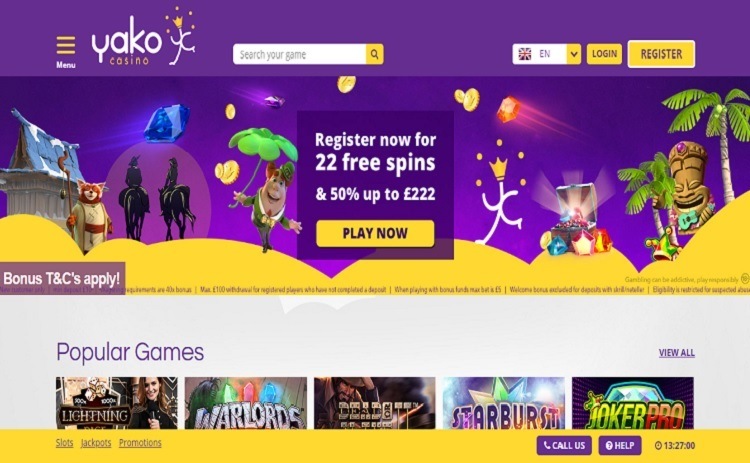
Task: Go to Jackpots in bottom bar
Action: point(96,443)
